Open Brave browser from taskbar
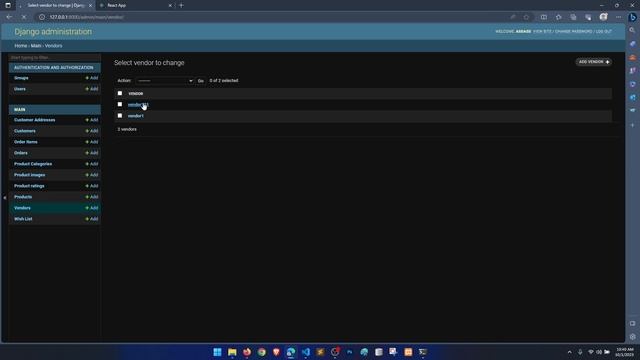Viewport: 640px width, 360px height. tap(276, 352)
